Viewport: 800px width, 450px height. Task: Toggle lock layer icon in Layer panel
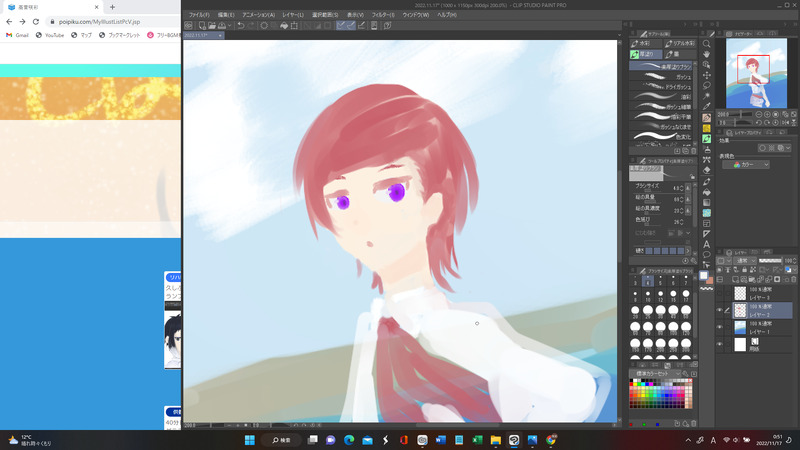(x=744, y=270)
